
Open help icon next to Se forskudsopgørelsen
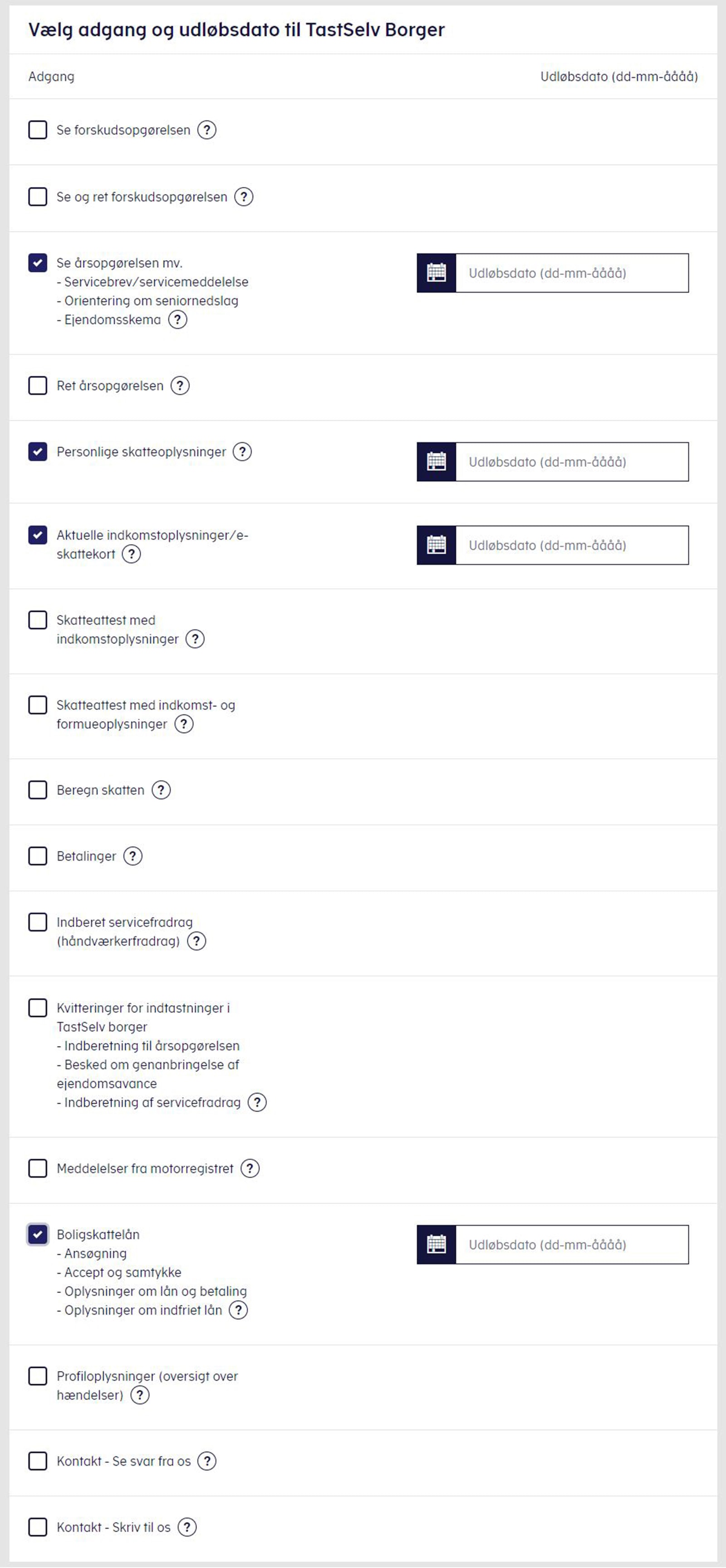point(207,130)
